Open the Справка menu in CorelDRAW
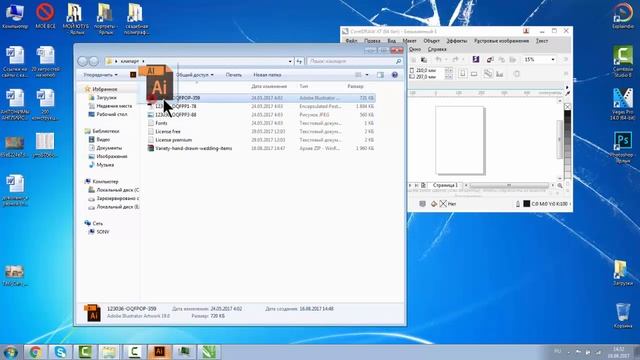 (437, 49)
